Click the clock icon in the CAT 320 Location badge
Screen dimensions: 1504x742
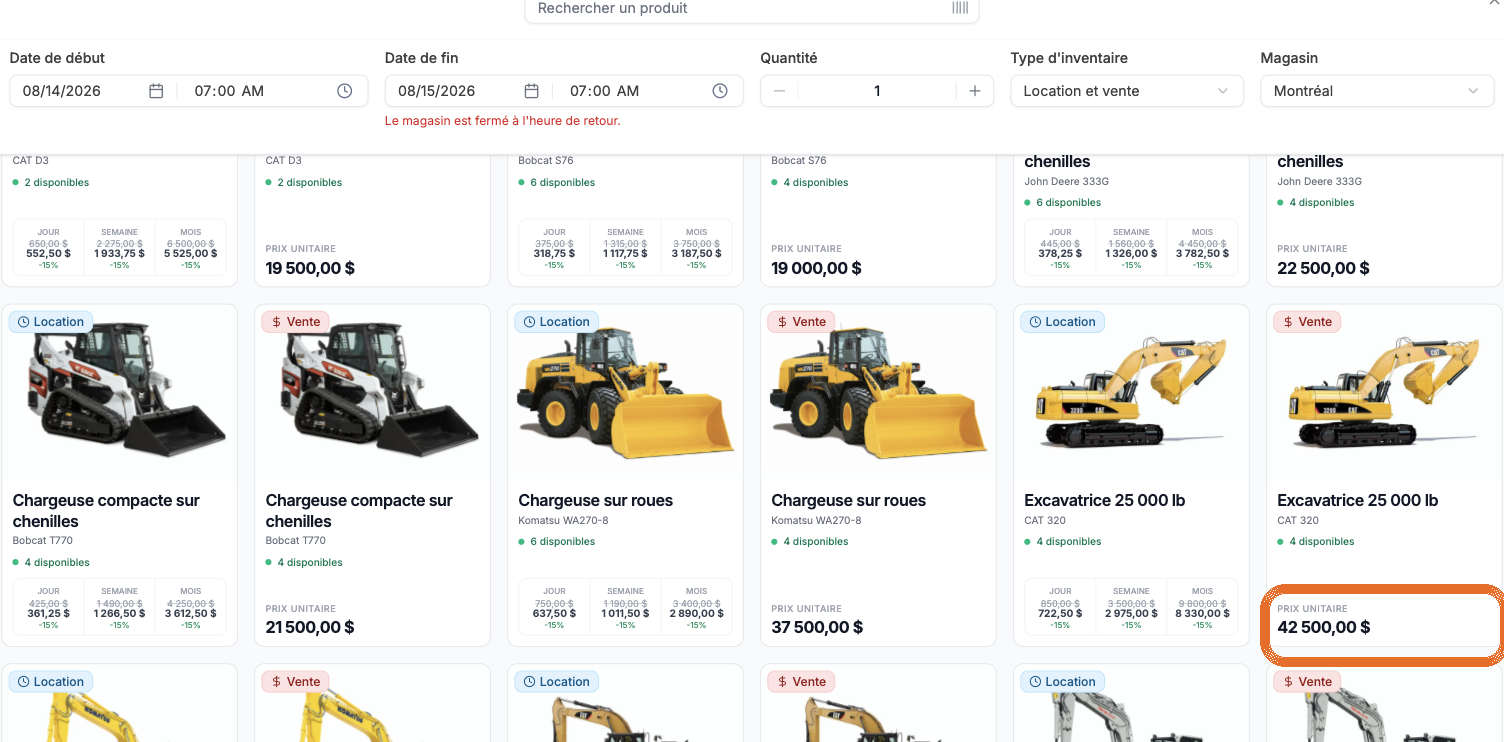[1036, 322]
